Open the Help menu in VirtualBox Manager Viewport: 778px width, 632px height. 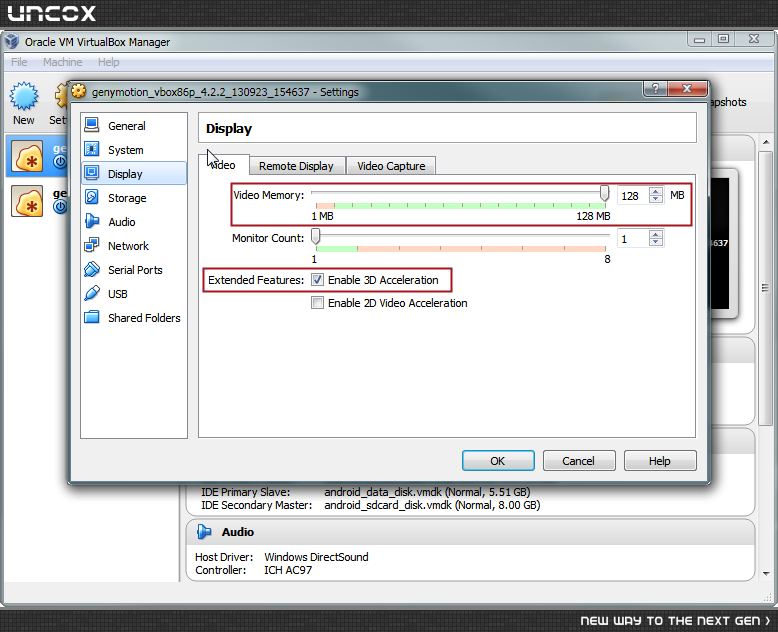(108, 62)
